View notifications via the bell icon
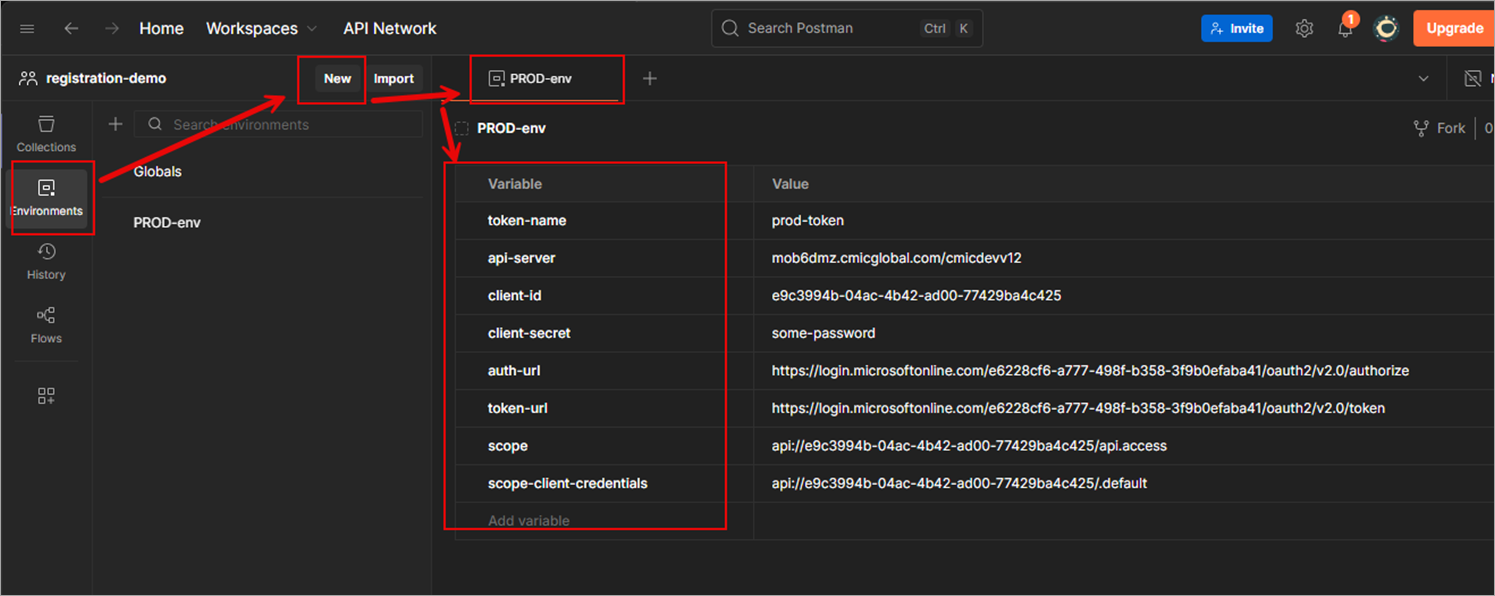 point(1345,28)
